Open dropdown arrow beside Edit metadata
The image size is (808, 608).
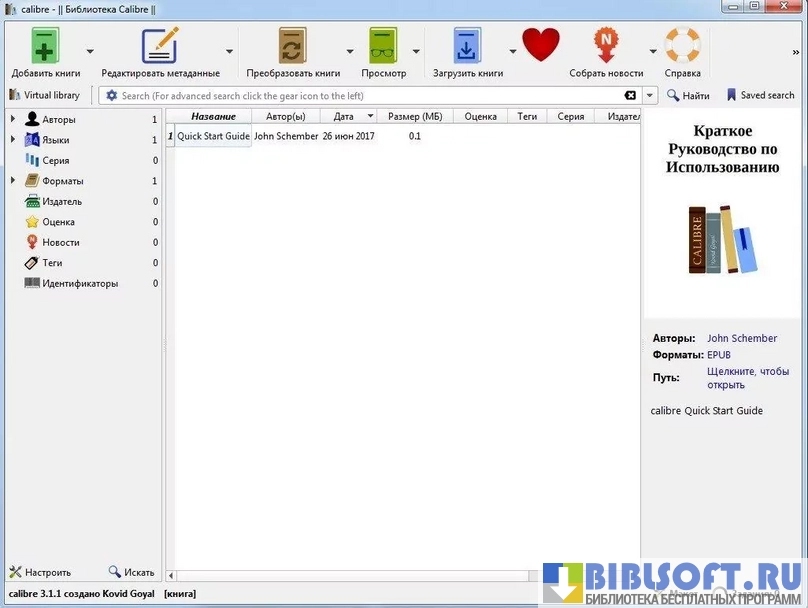[229, 51]
